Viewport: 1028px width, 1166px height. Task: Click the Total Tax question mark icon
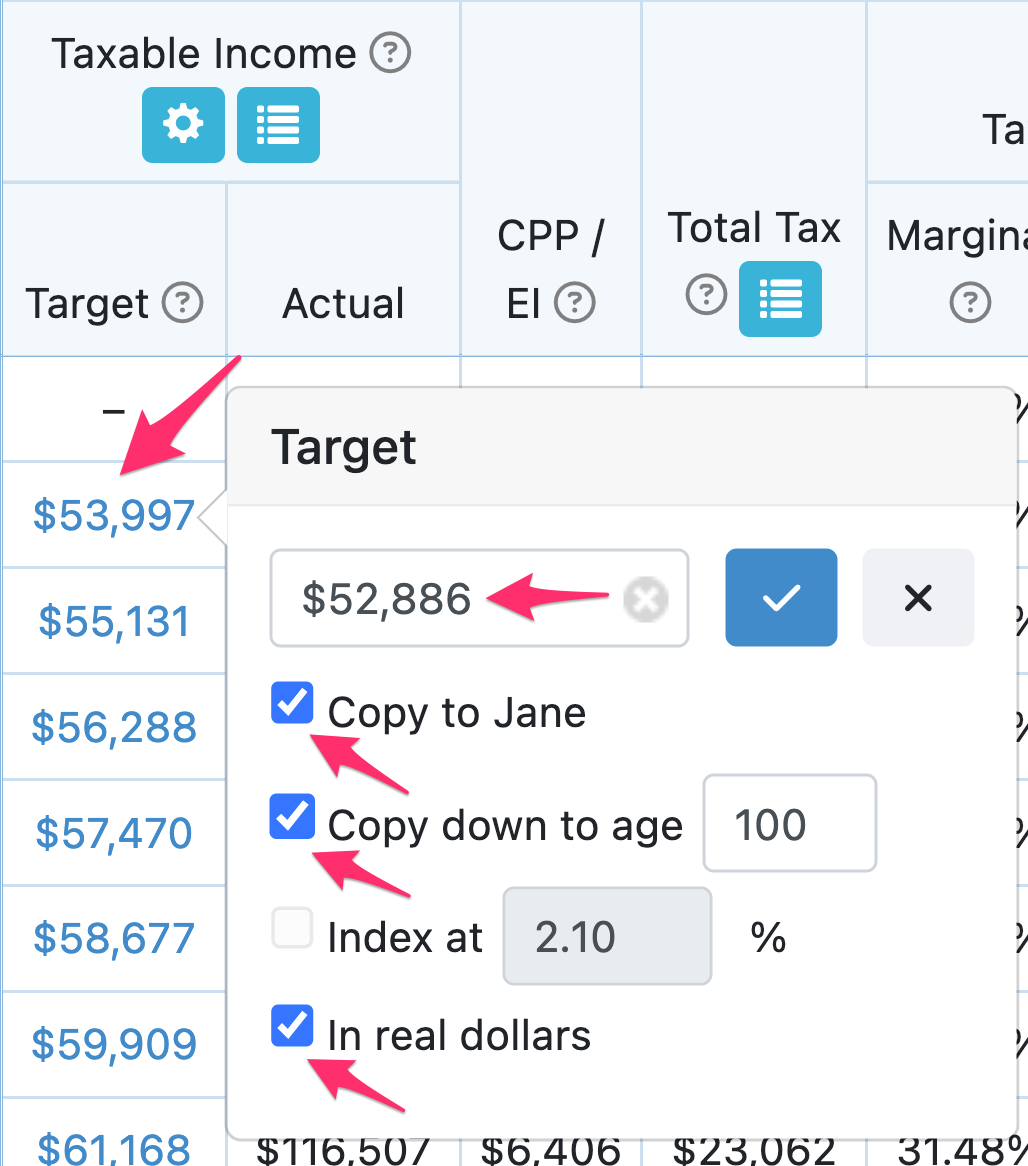tap(707, 296)
